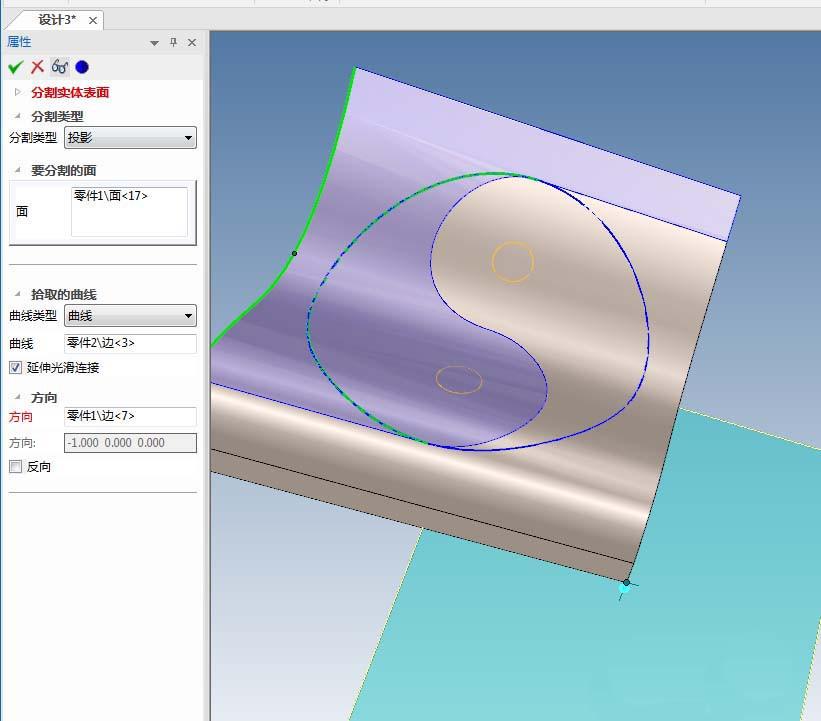Collapse the 拾取的曲线 section
The width and height of the screenshot is (821, 721).
[x=18, y=295]
